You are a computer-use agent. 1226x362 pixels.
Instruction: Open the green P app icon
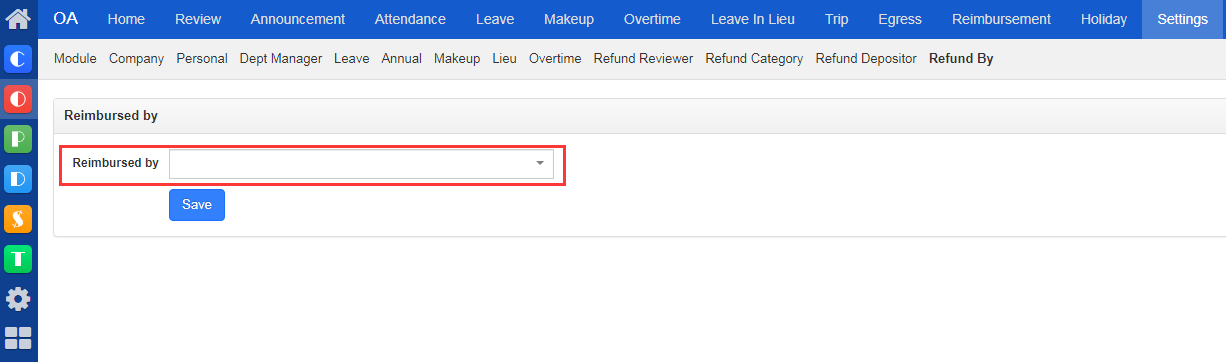18,139
